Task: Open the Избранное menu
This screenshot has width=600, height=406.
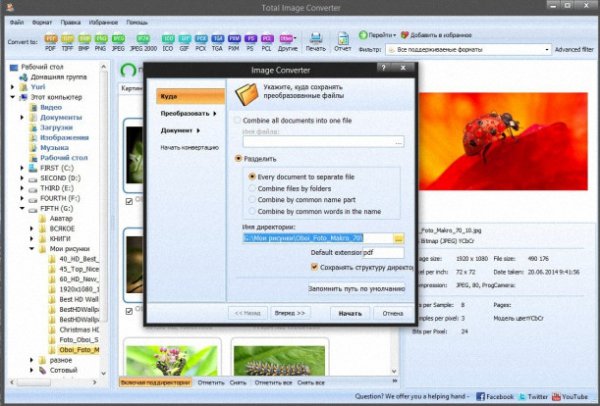Action: [x=103, y=22]
